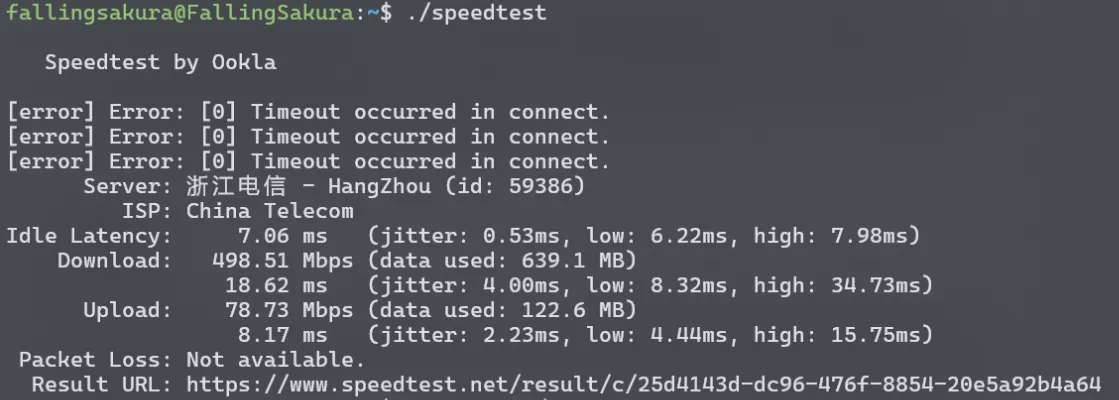Click the "Idle Latency:" label
Image resolution: width=1119 pixels, height=400 pixels.
point(89,236)
